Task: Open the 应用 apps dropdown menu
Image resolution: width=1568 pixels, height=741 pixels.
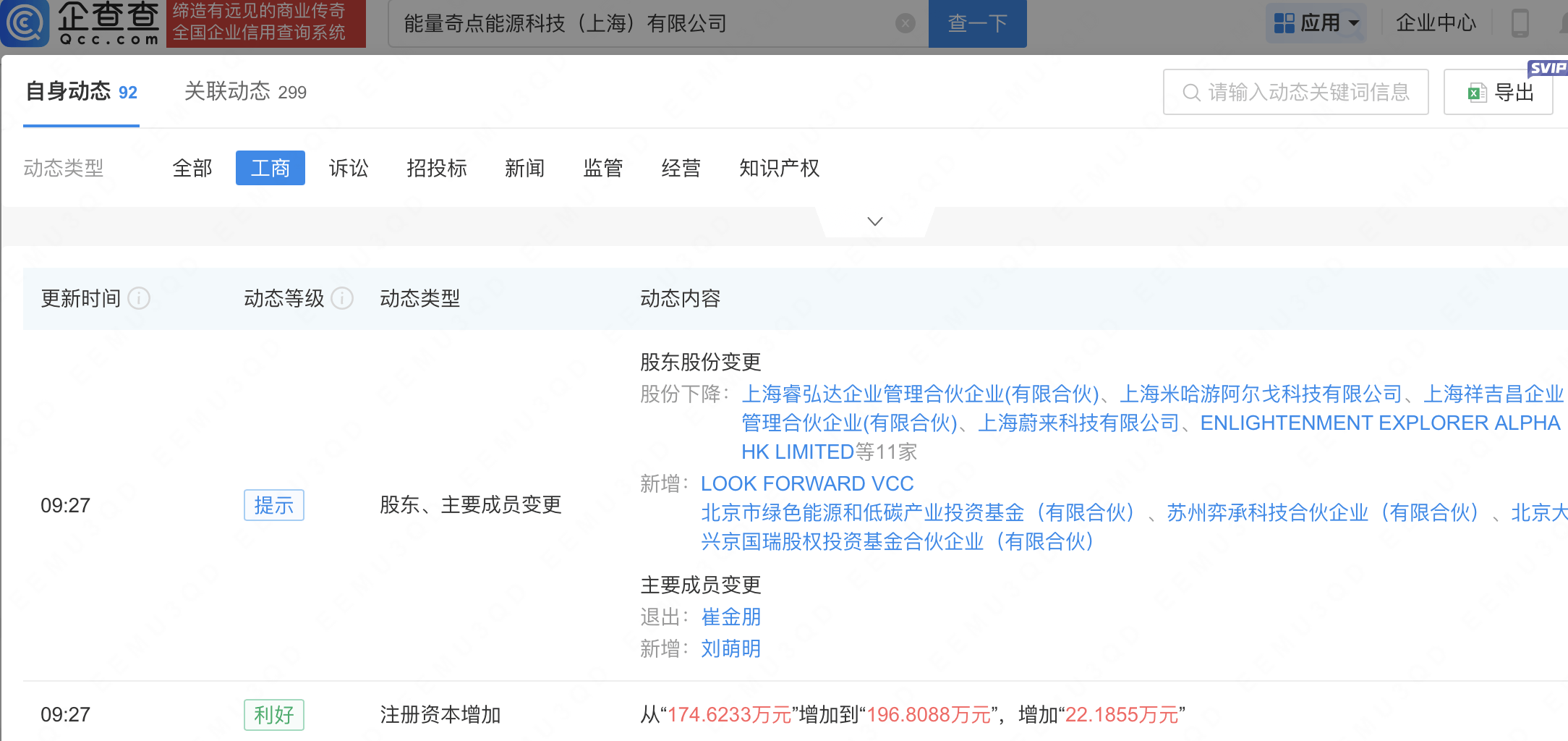Action: 1316,23
